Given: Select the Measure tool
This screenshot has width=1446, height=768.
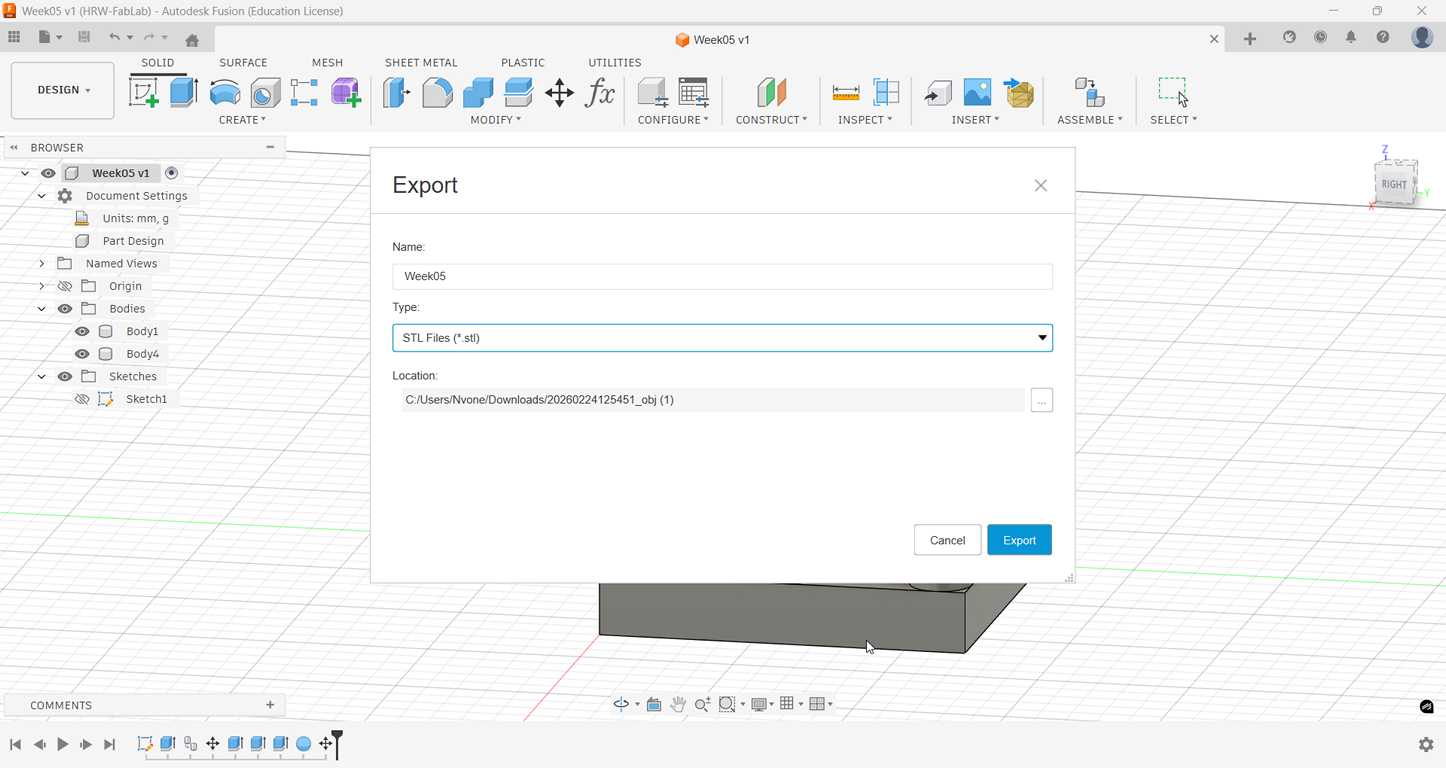Looking at the screenshot, I should 846,93.
